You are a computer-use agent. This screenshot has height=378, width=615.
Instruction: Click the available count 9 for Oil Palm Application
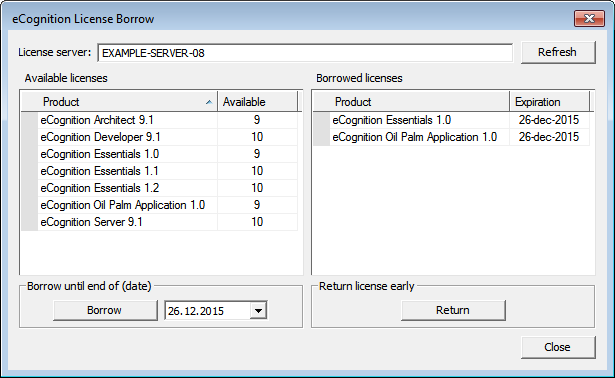click(257, 205)
